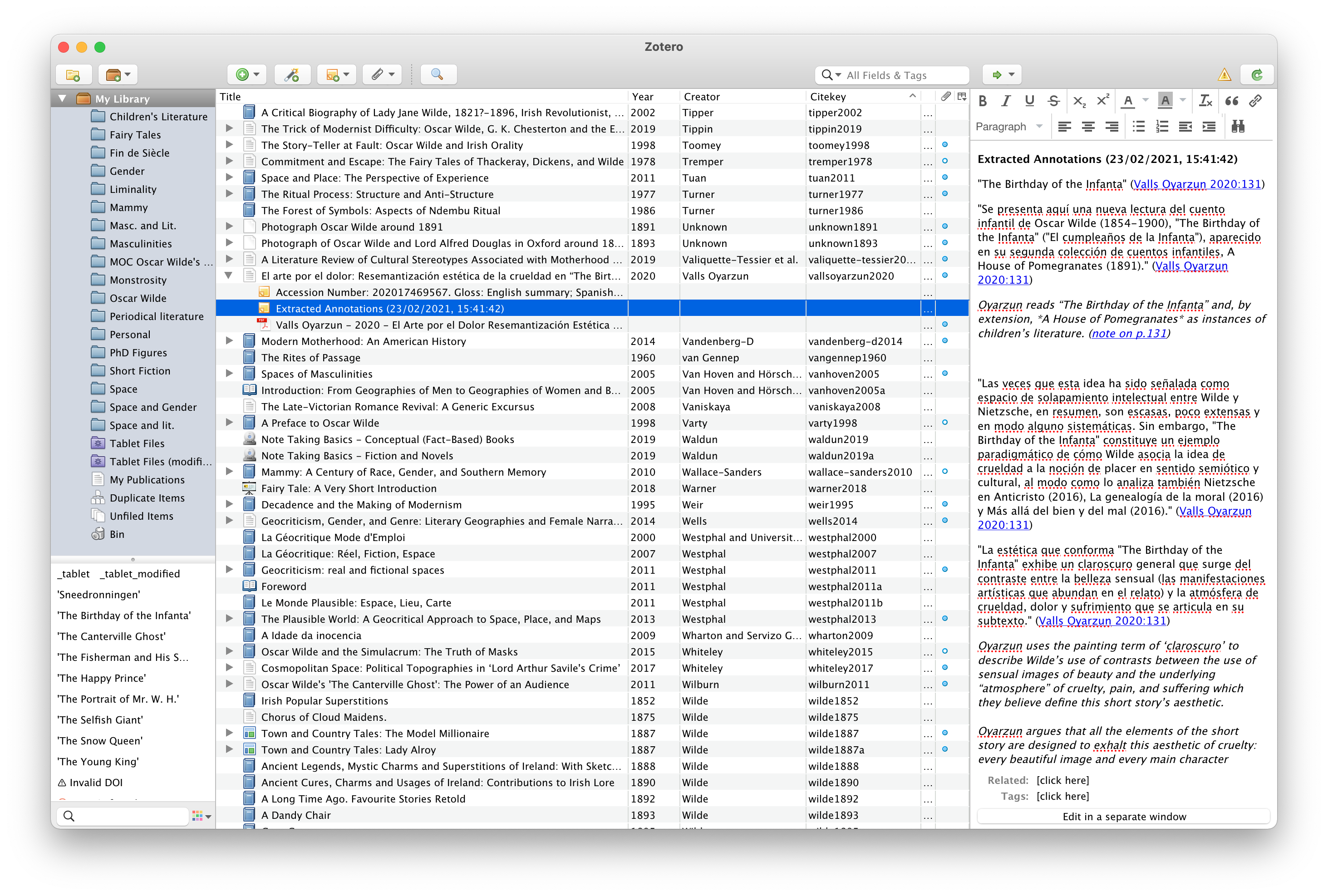1328x896 pixels.
Task: Click the Add Attachment paperclip icon
Action: click(x=378, y=75)
